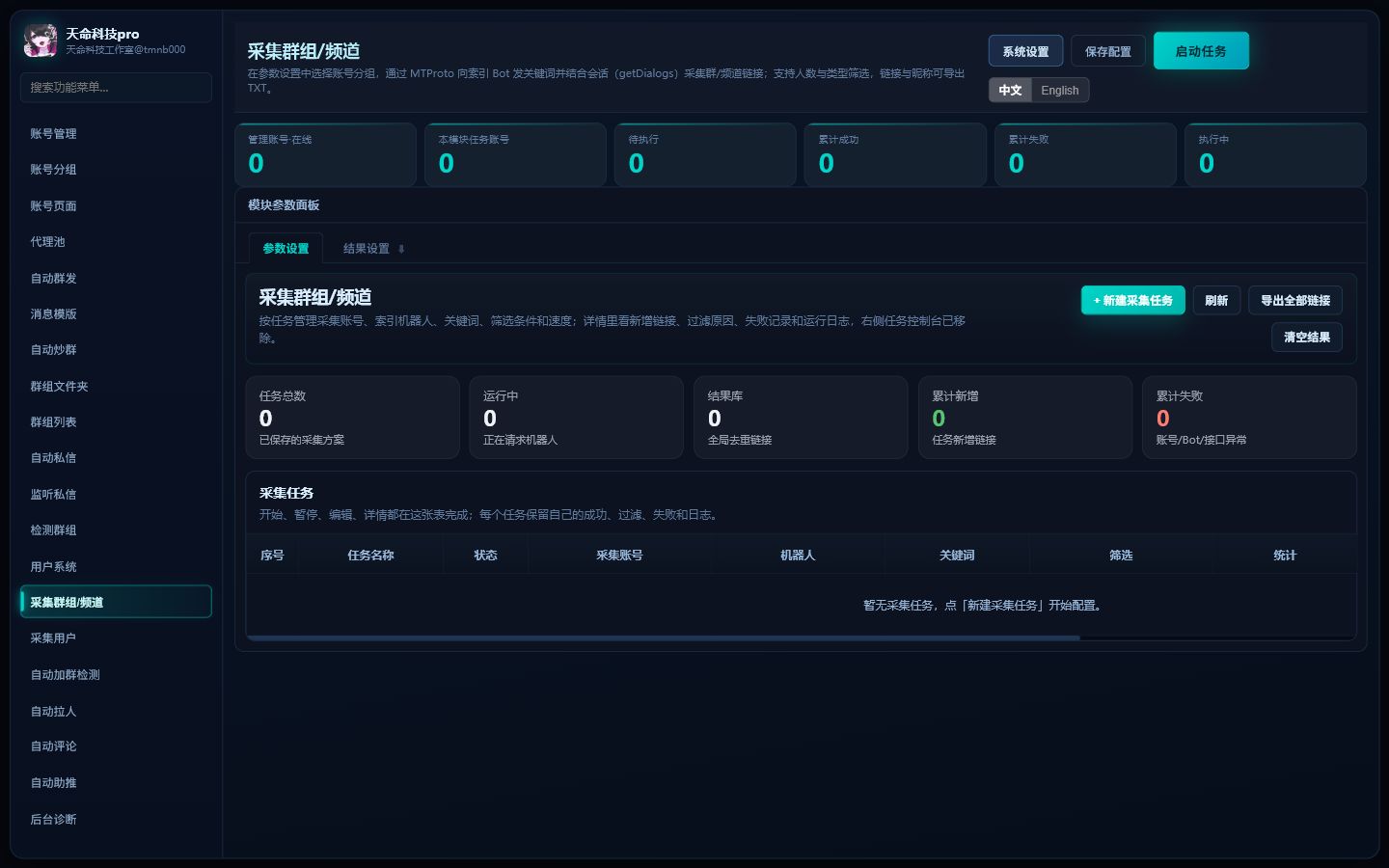Click the table's horizontal scrollbar
This screenshot has height=868, width=1389.
coord(664,637)
